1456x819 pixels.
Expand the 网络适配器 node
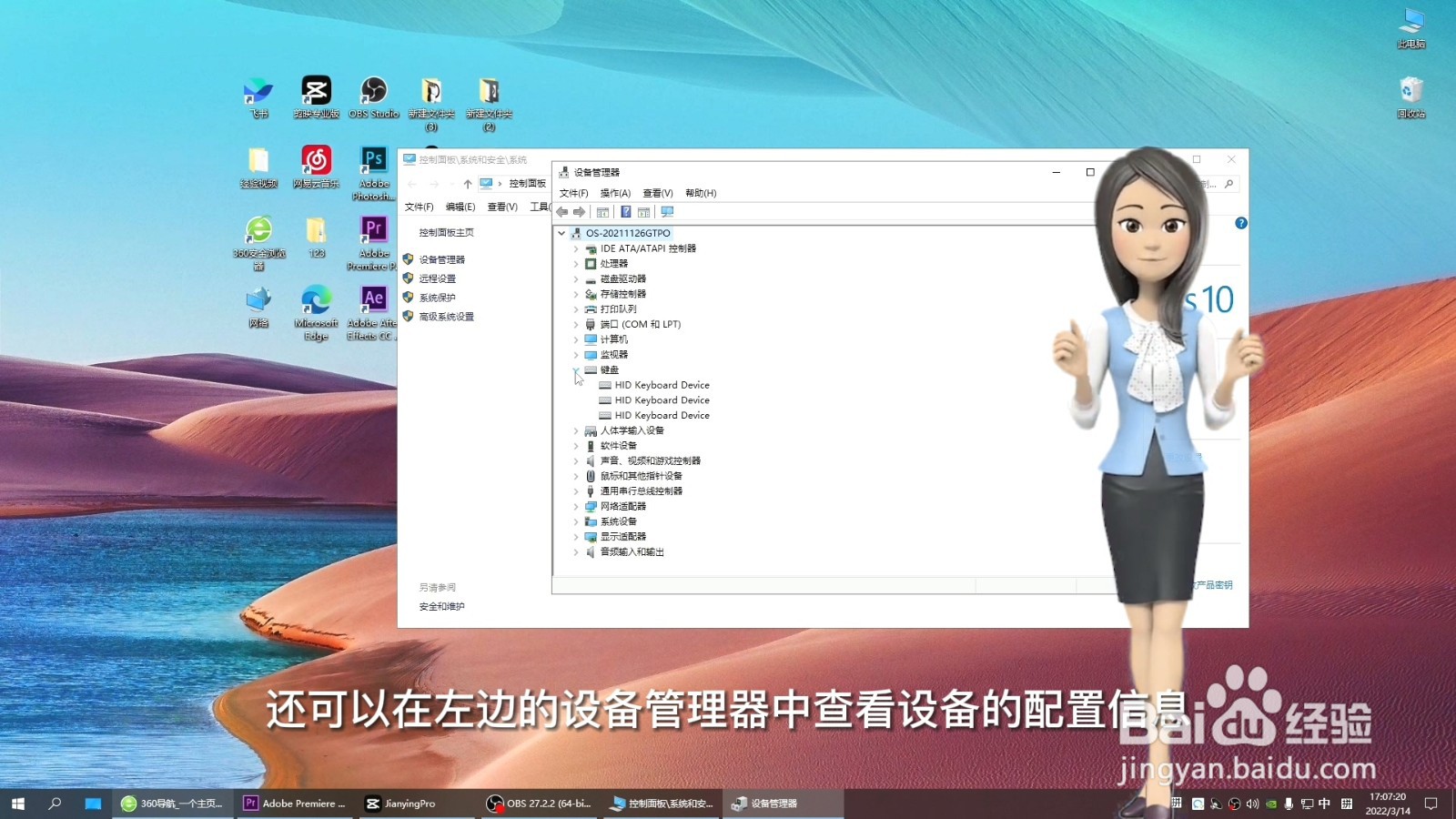tap(576, 506)
